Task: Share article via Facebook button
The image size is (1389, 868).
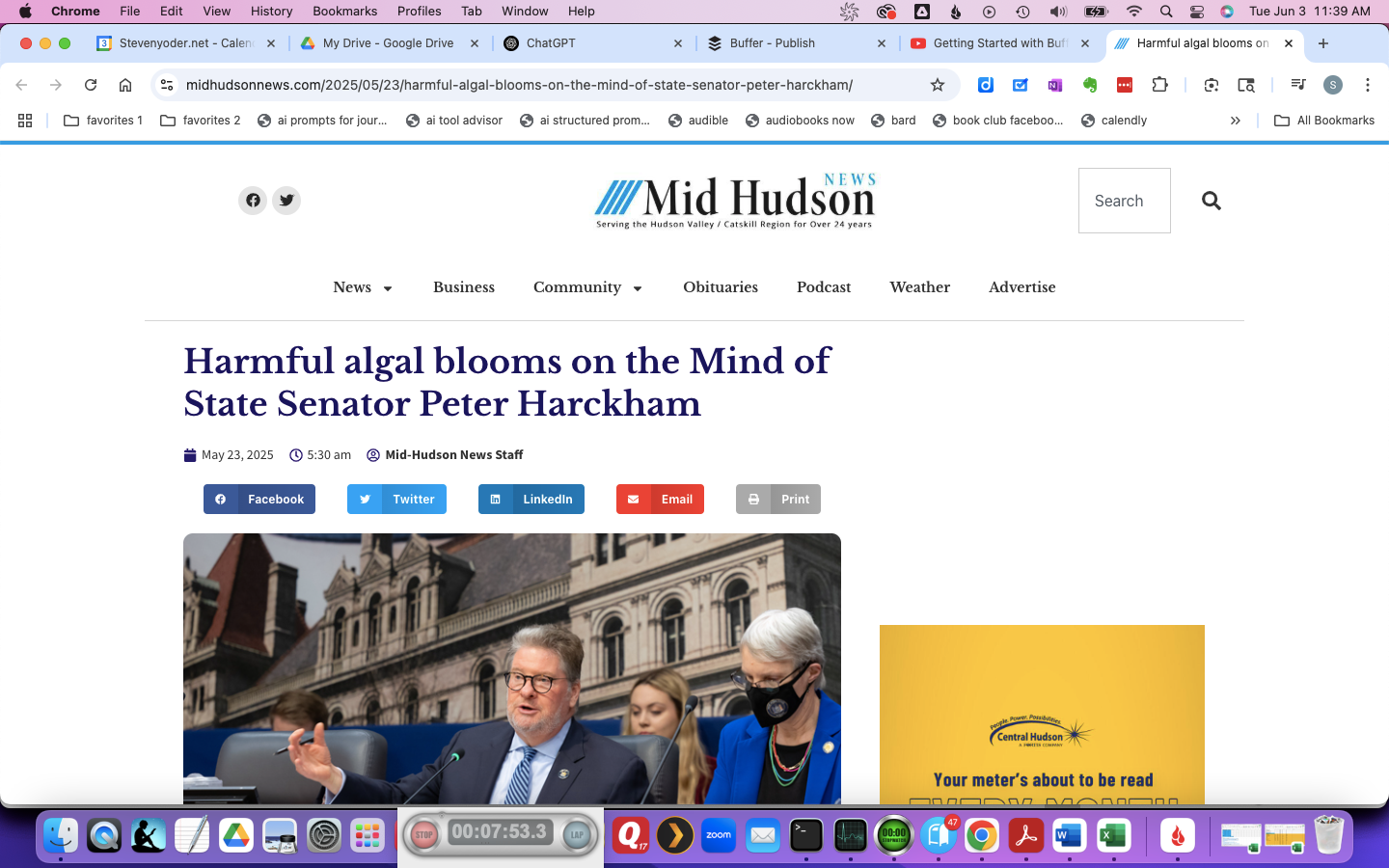Action: (259, 500)
